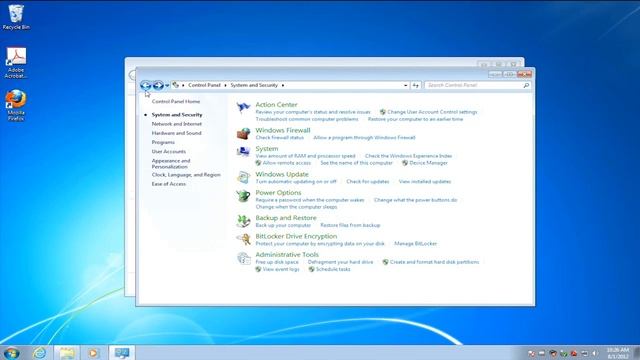Click the search magnifier icon

[x=526, y=85]
